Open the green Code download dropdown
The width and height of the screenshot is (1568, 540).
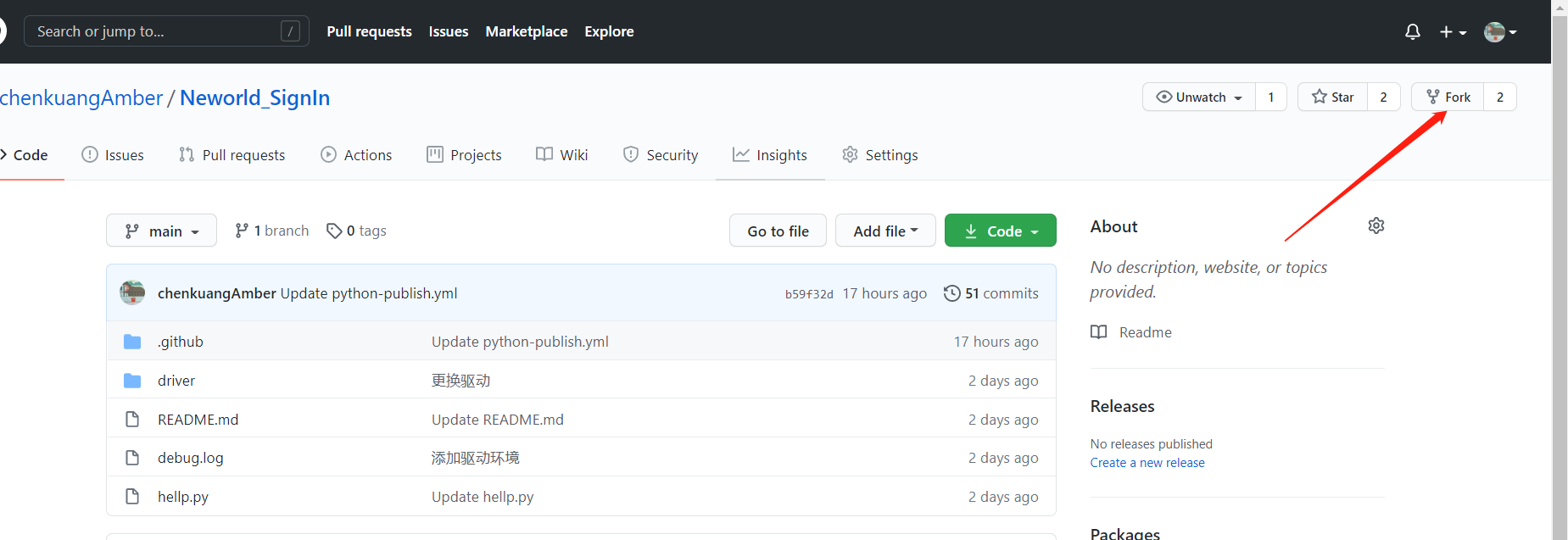pyautogui.click(x=1000, y=231)
